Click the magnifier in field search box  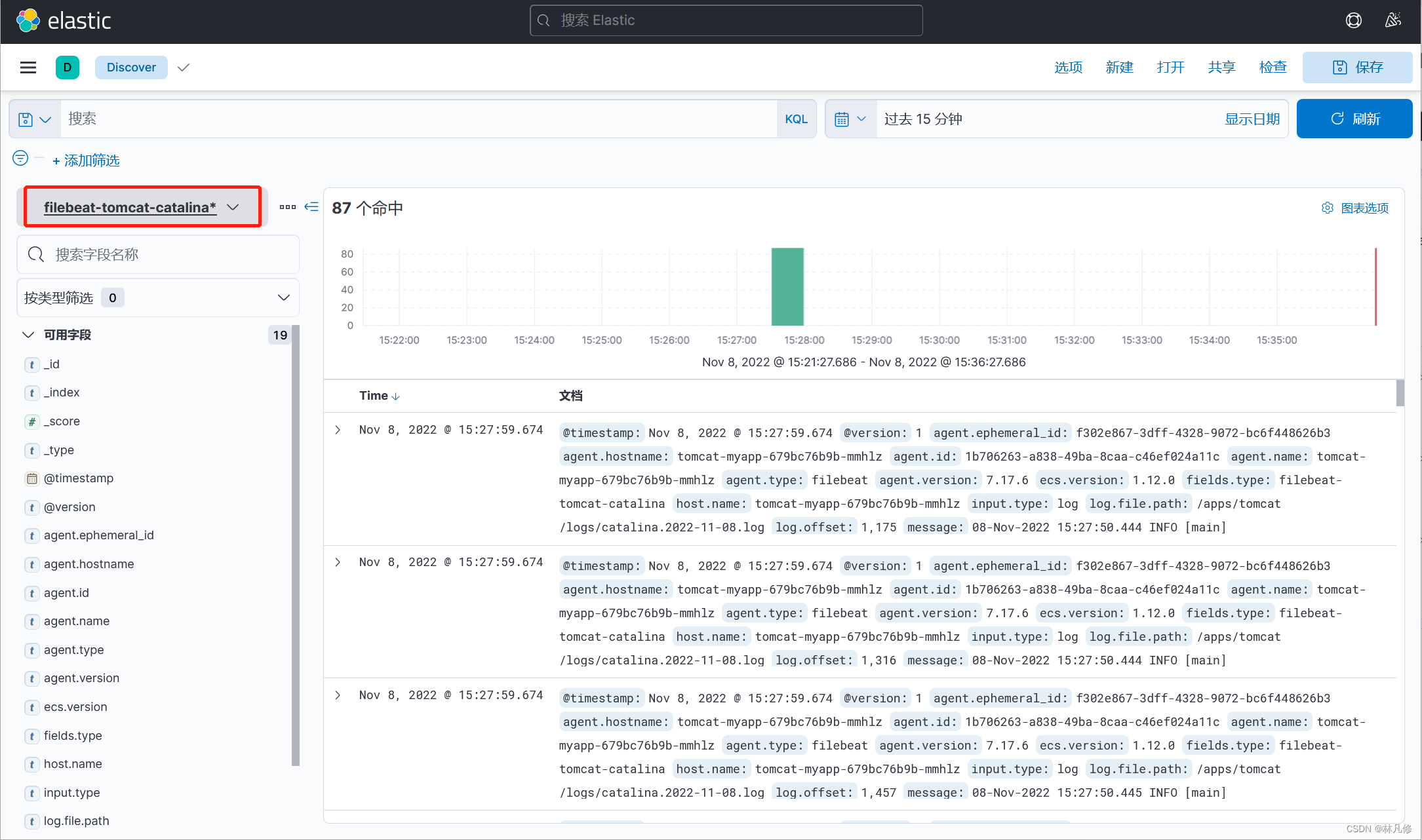tap(36, 254)
